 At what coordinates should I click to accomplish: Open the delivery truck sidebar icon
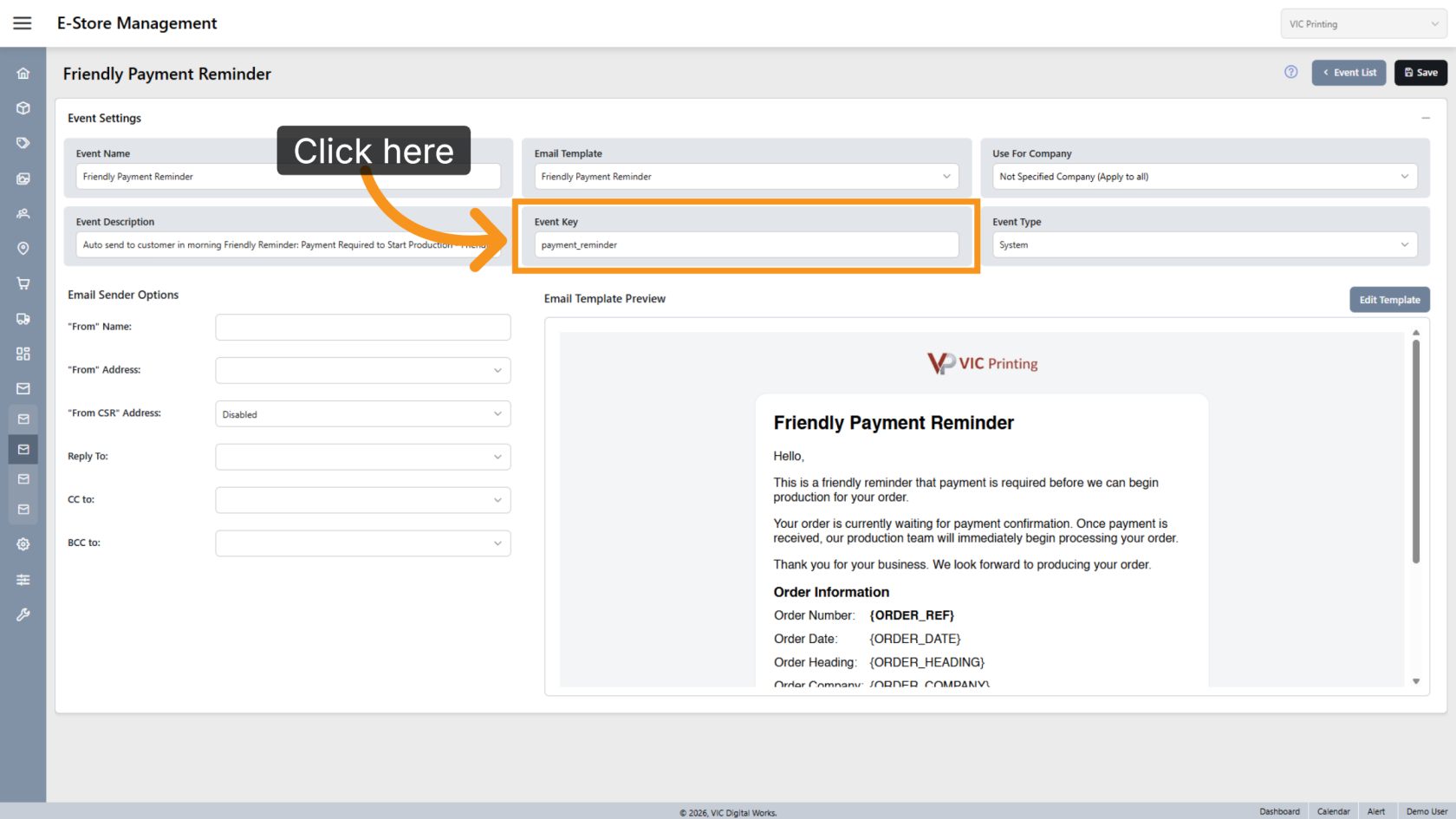click(23, 319)
